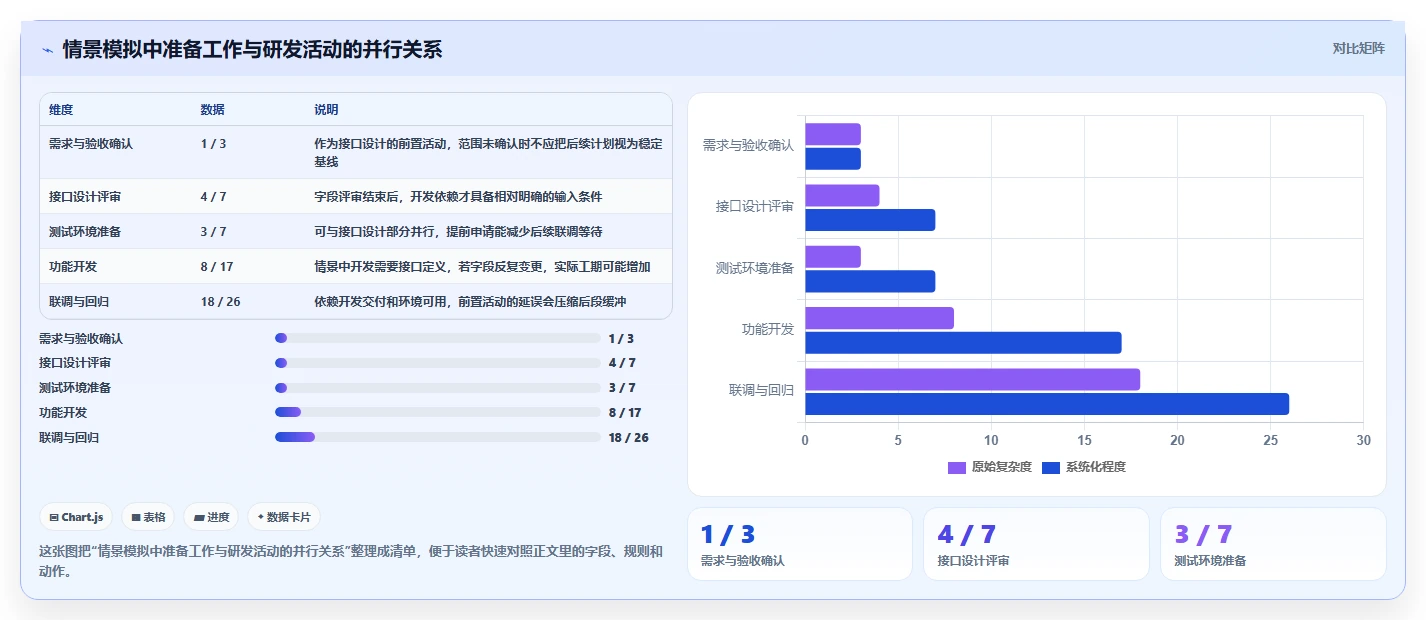Click the 数据 table column header
This screenshot has width=1426, height=620.
tap(212, 110)
